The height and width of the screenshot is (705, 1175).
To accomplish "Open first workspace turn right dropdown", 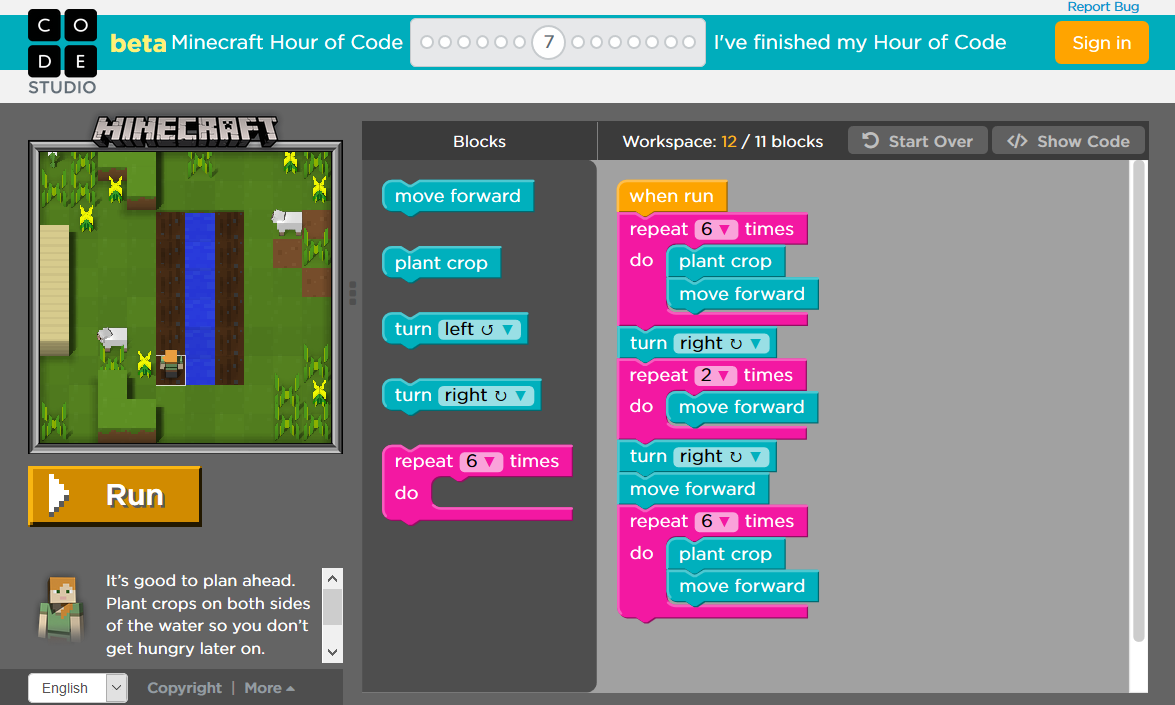I will click(x=722, y=343).
